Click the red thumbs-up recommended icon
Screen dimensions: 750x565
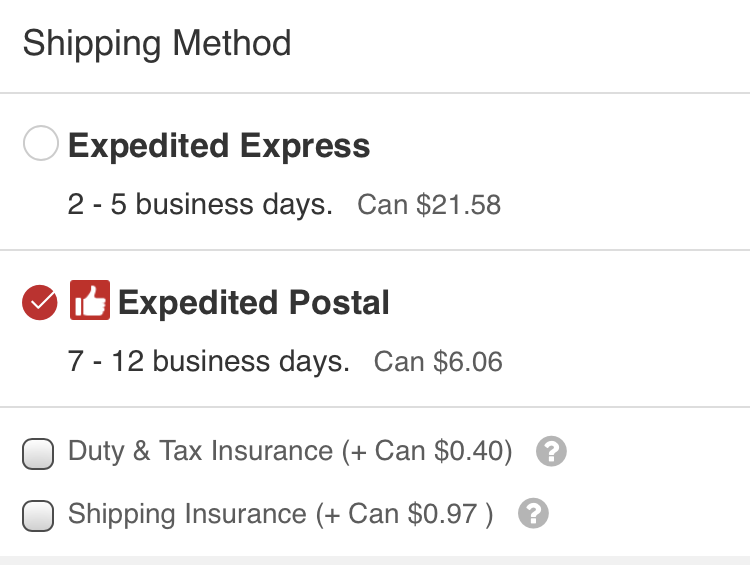click(x=89, y=301)
